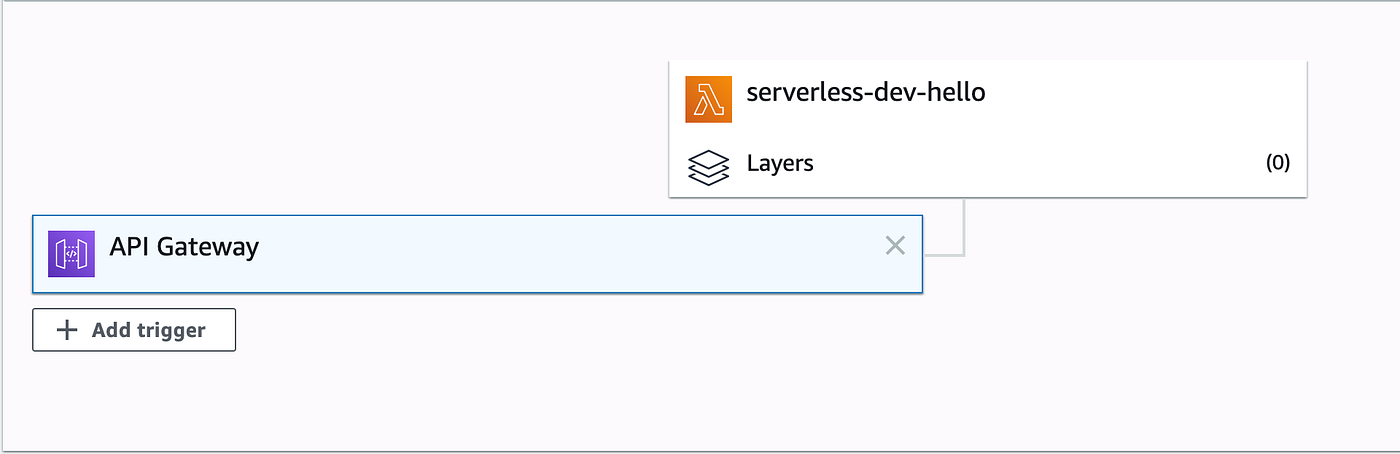Image resolution: width=1400 pixels, height=454 pixels.
Task: Select the API Gateway trigger label
Action: (x=184, y=247)
